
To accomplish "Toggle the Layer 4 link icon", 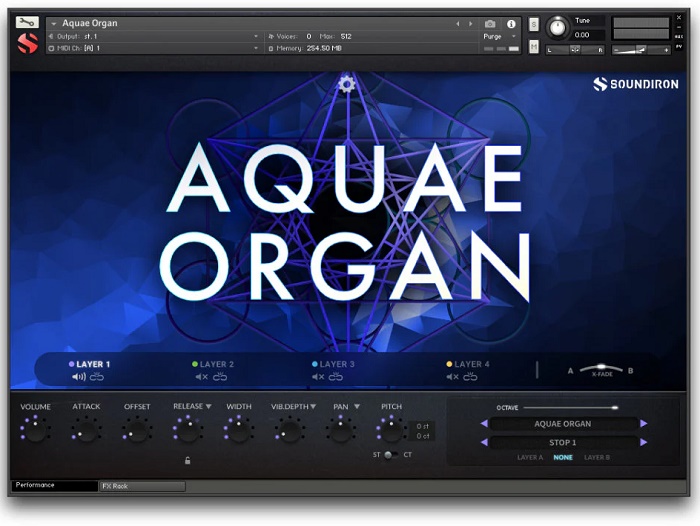I will (x=470, y=377).
